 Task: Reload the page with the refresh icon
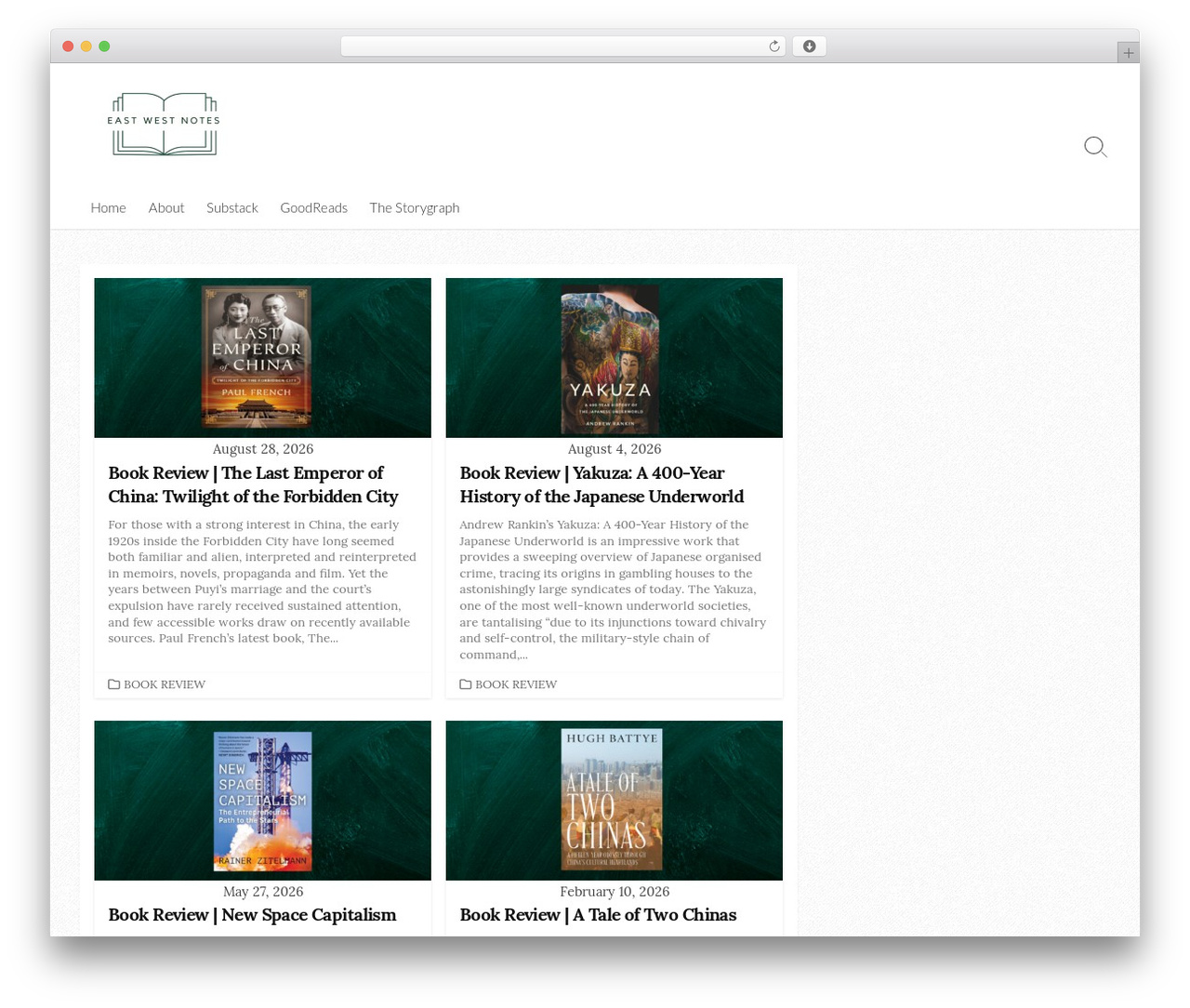pos(773,46)
